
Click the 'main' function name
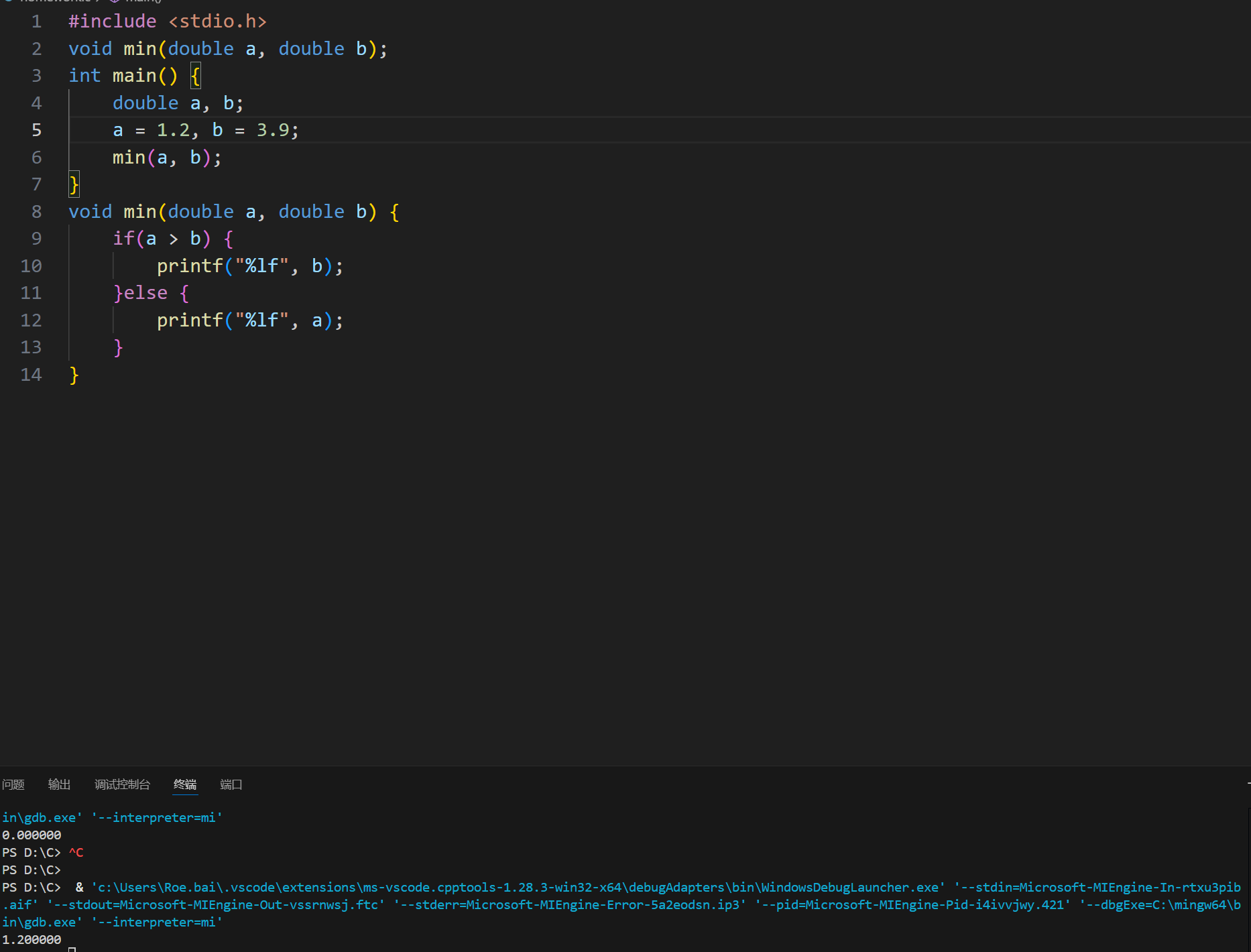click(x=135, y=76)
